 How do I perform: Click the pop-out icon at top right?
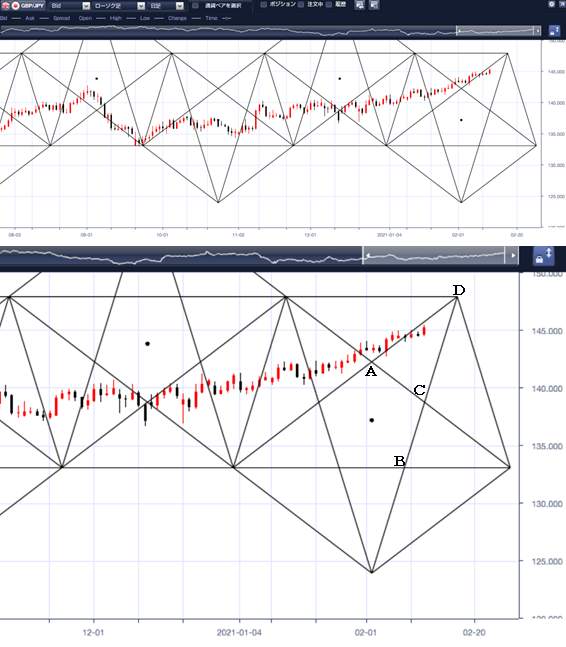(562, 4)
